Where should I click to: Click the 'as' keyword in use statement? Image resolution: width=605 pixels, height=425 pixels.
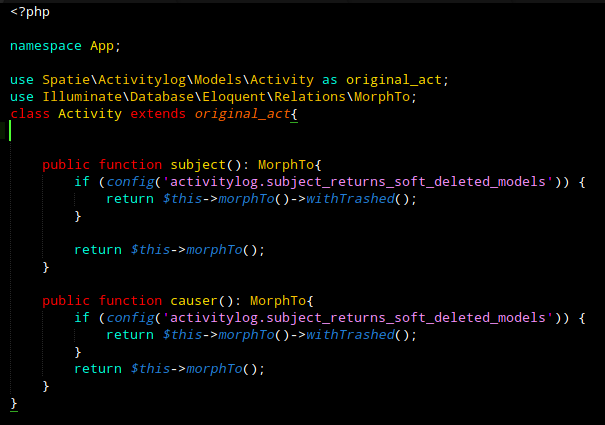pos(330,80)
